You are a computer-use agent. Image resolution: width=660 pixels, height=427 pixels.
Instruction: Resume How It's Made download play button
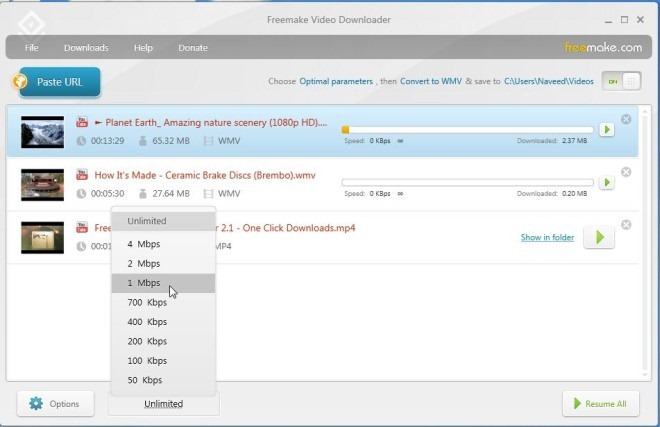click(607, 182)
